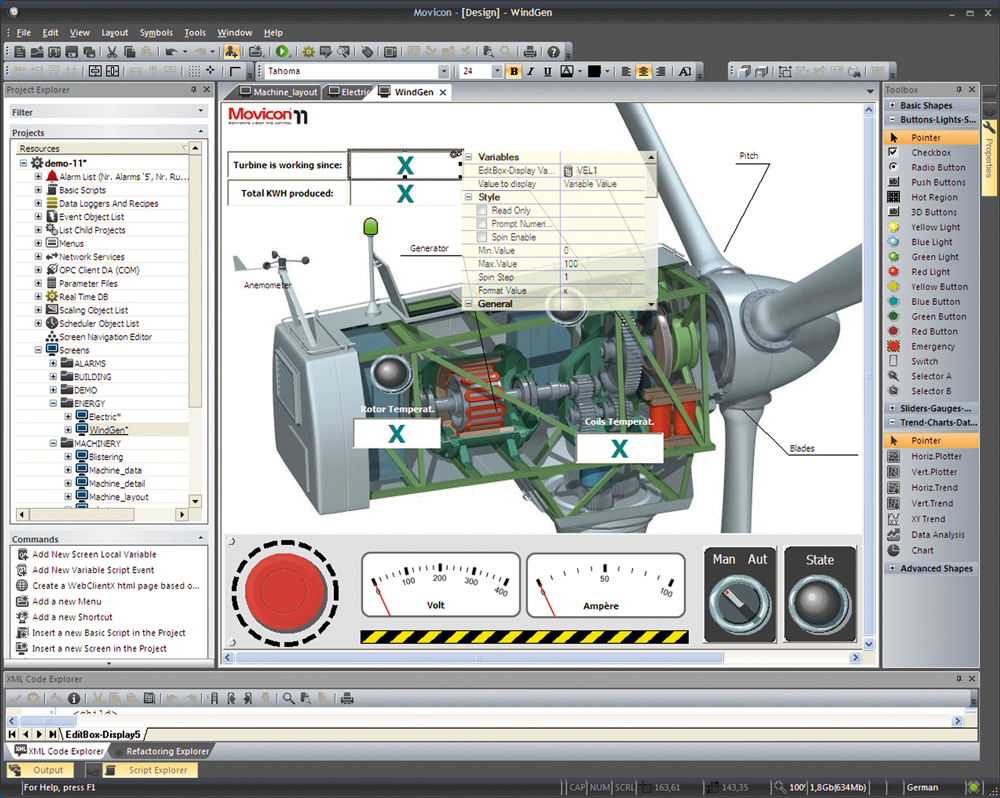Expand the Basic Shapes toolbox section

pos(892,105)
